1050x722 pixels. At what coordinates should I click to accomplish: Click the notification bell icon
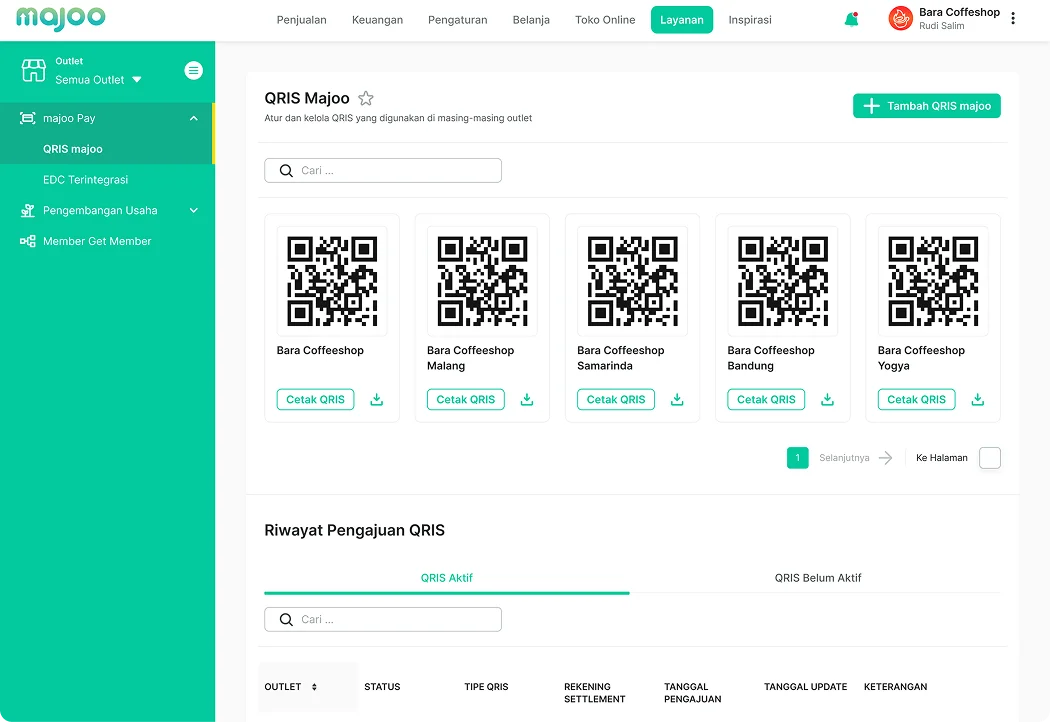[x=851, y=20]
